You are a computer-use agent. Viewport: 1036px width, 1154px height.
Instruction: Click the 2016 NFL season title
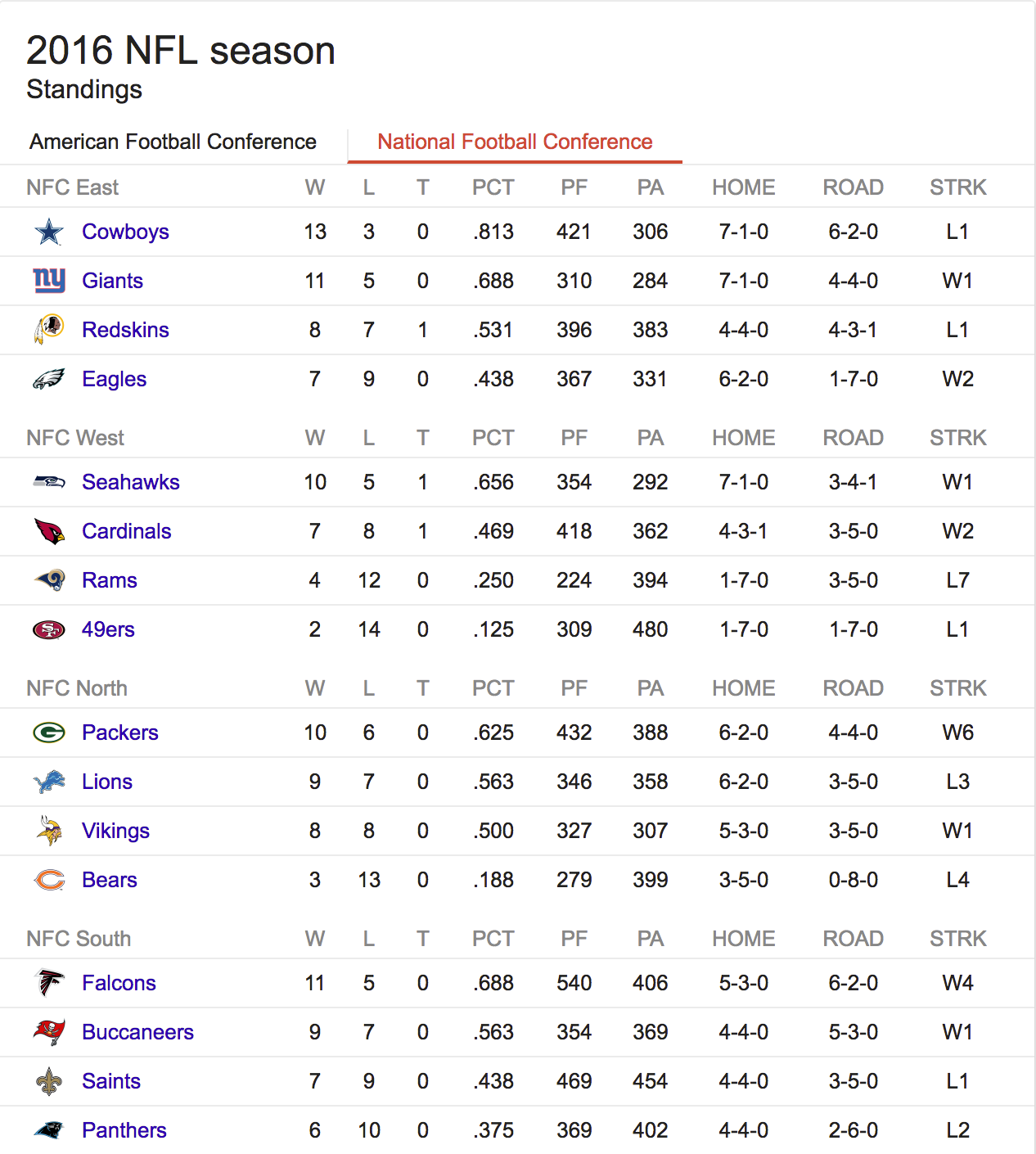[181, 51]
